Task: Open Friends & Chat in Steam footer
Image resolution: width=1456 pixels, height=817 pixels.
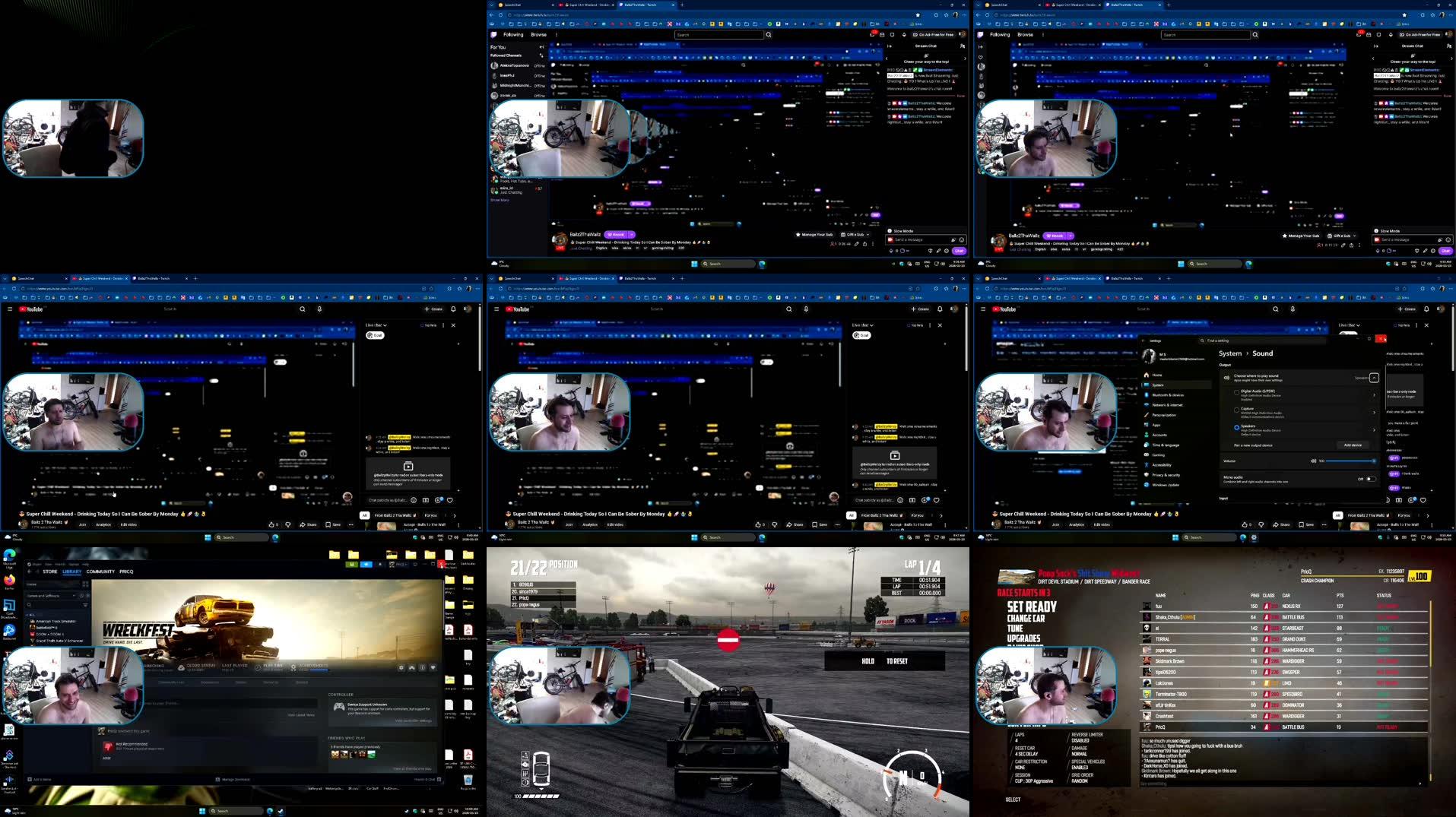Action: 426,780
